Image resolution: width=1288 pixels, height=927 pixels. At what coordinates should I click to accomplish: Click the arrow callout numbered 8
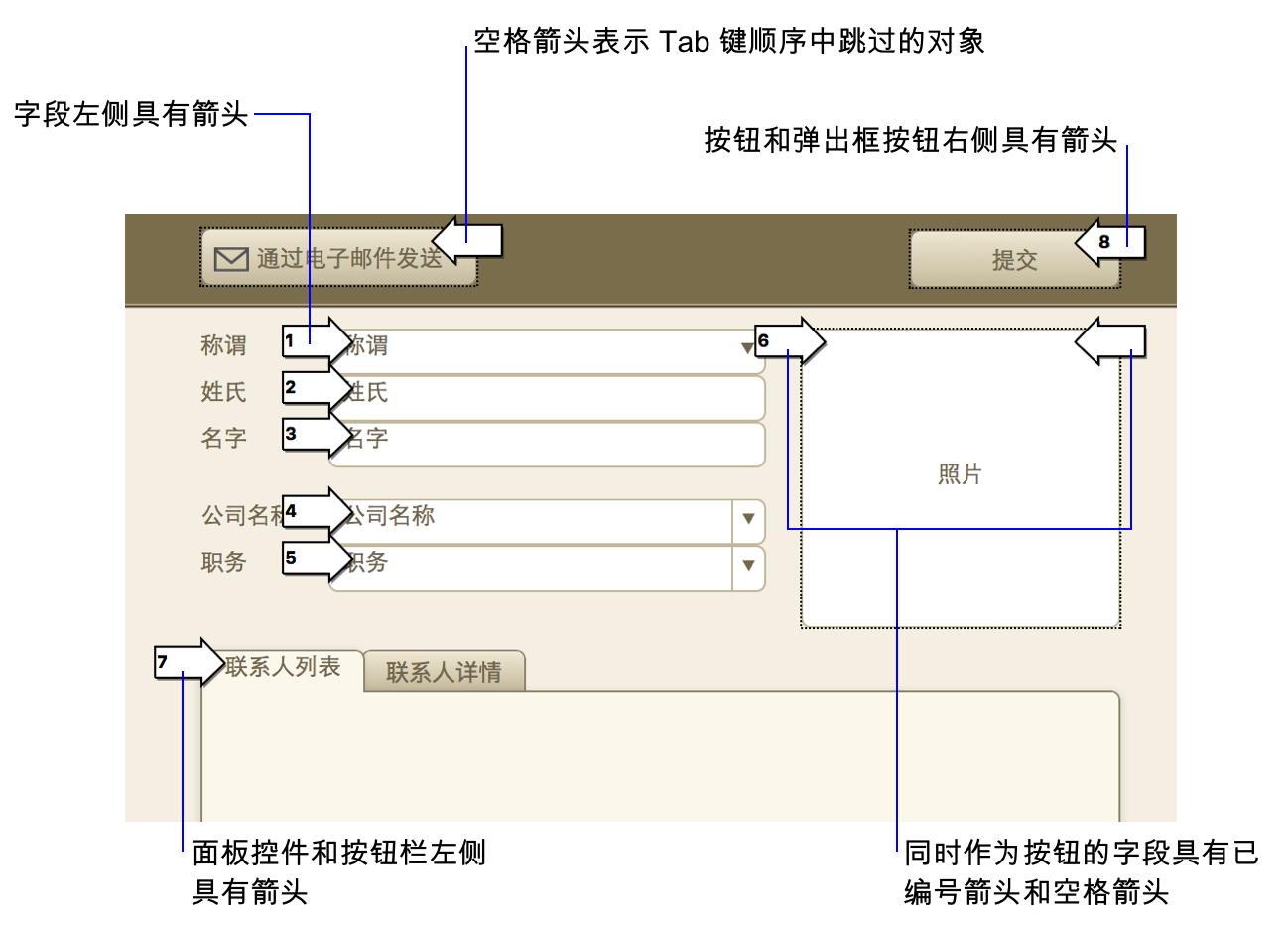[1109, 243]
